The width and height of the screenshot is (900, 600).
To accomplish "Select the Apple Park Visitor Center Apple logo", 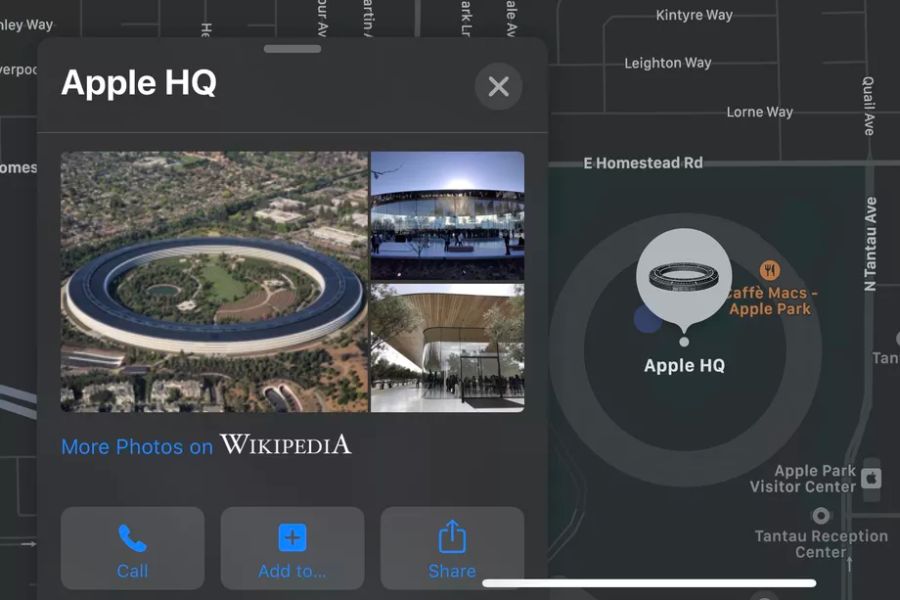I will tap(871, 478).
